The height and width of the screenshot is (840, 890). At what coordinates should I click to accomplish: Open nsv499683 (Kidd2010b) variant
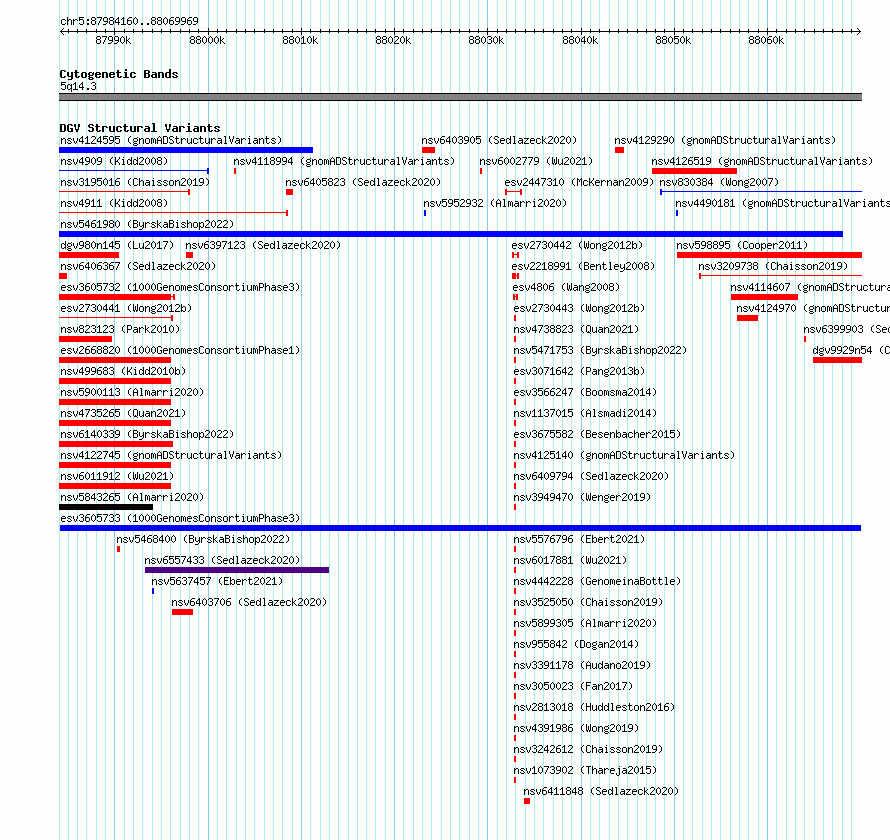pos(123,371)
